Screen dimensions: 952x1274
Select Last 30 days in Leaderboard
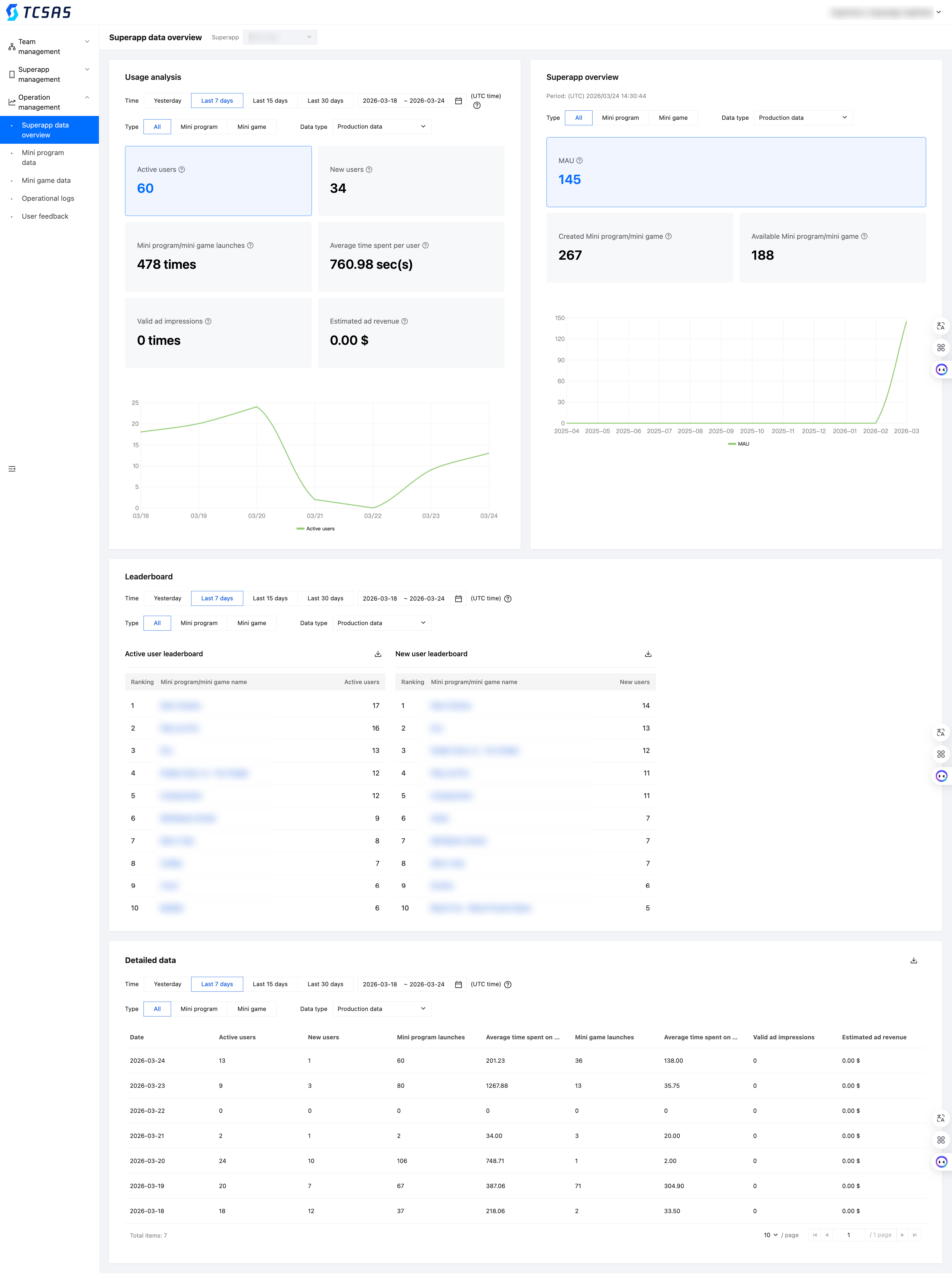click(325, 598)
